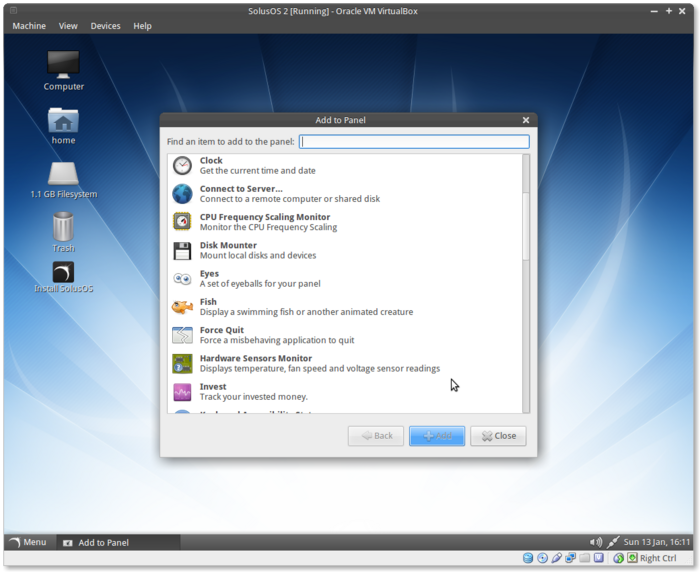The height and width of the screenshot is (572, 700).
Task: Select the Clock applet icon
Action: click(182, 166)
